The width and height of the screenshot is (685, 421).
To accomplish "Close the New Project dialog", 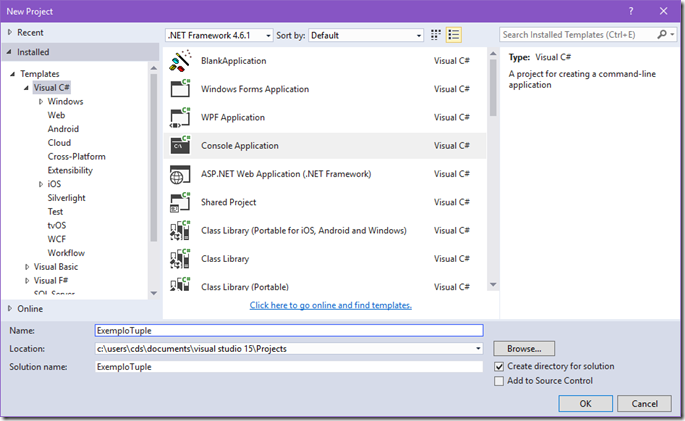I will click(664, 11).
